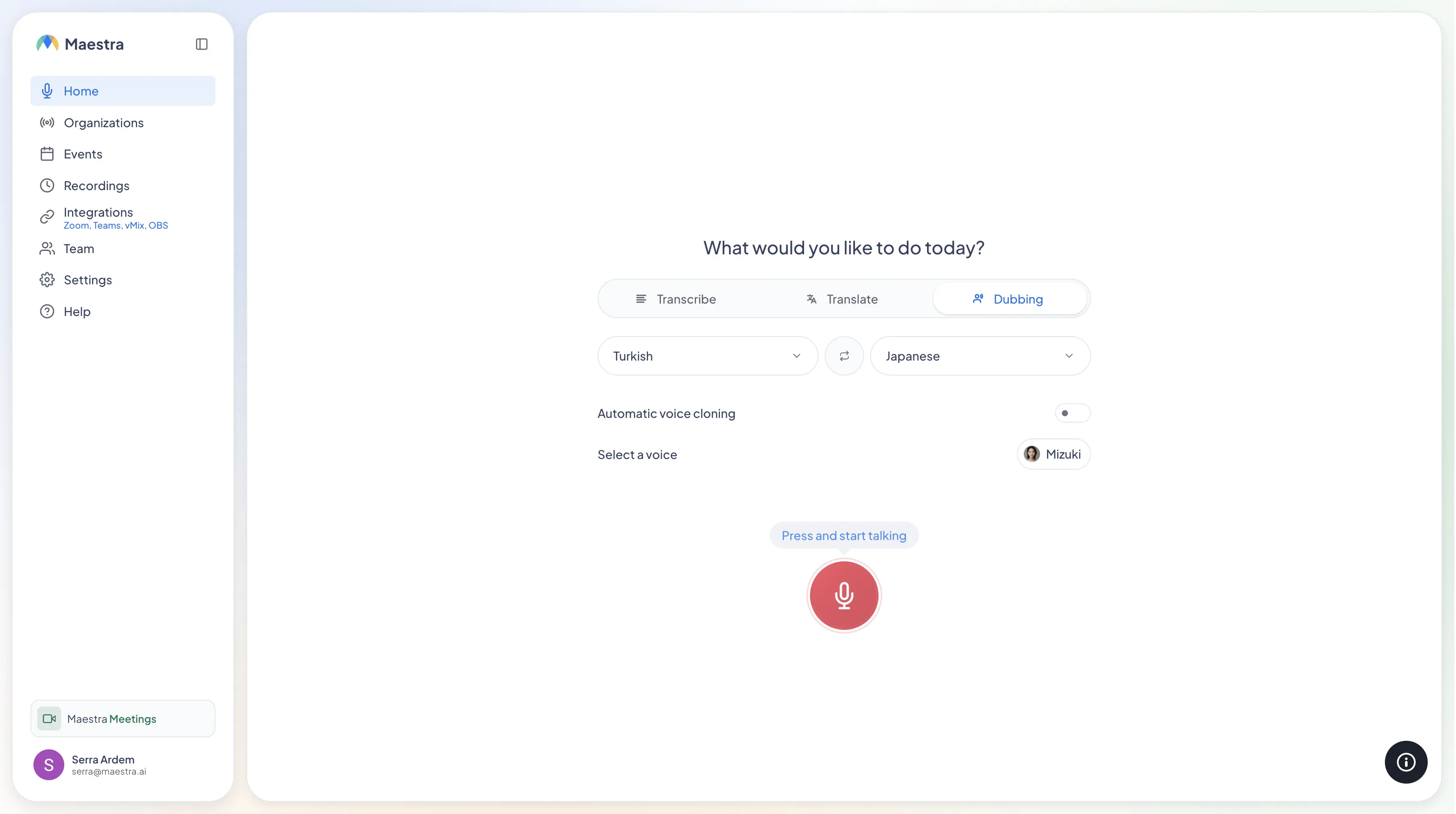Open the Mizuki voice selector
This screenshot has width=1456, height=814.
click(x=1053, y=454)
